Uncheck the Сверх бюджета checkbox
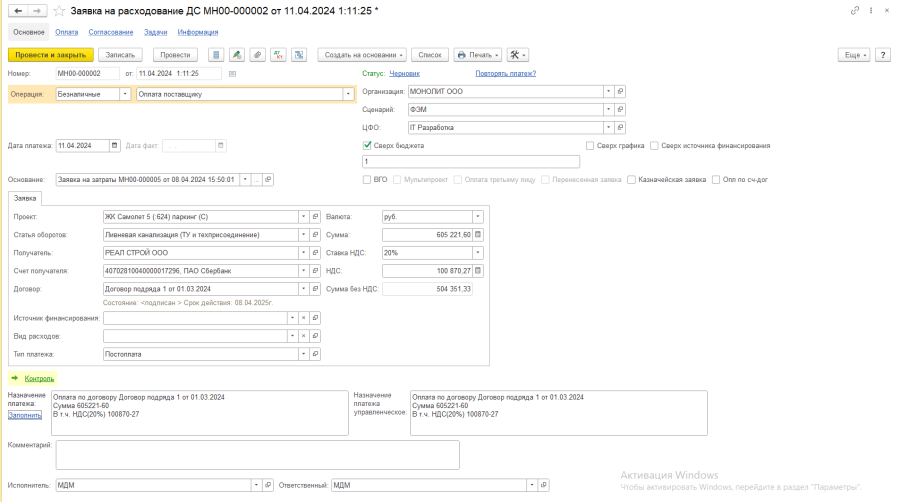Image resolution: width=900 pixels, height=502 pixels. coord(368,146)
